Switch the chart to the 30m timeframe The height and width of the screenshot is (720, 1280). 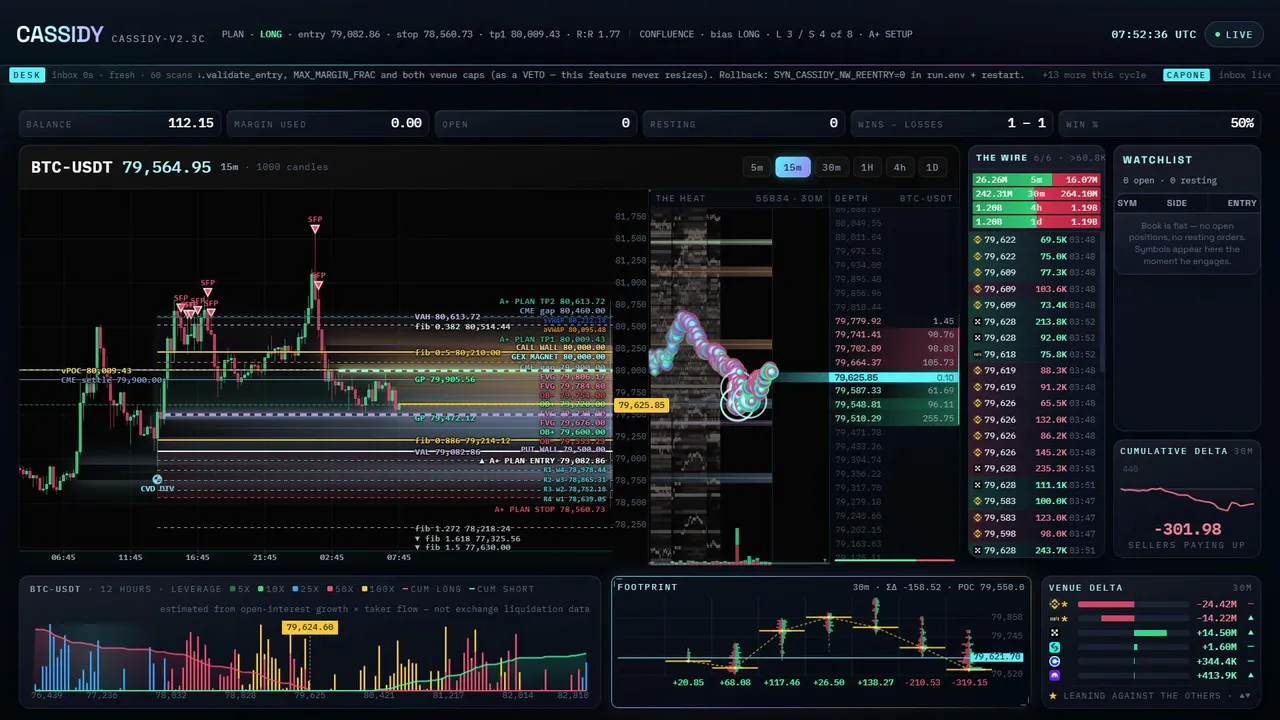(x=831, y=167)
